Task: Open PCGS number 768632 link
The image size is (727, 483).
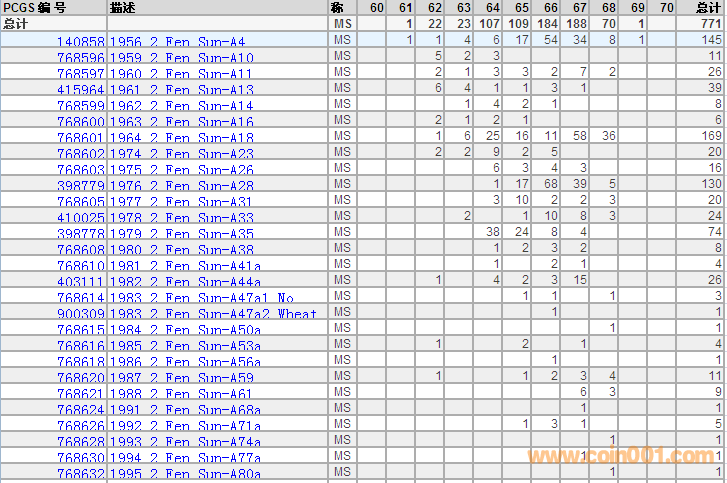Action: [x=81, y=473]
